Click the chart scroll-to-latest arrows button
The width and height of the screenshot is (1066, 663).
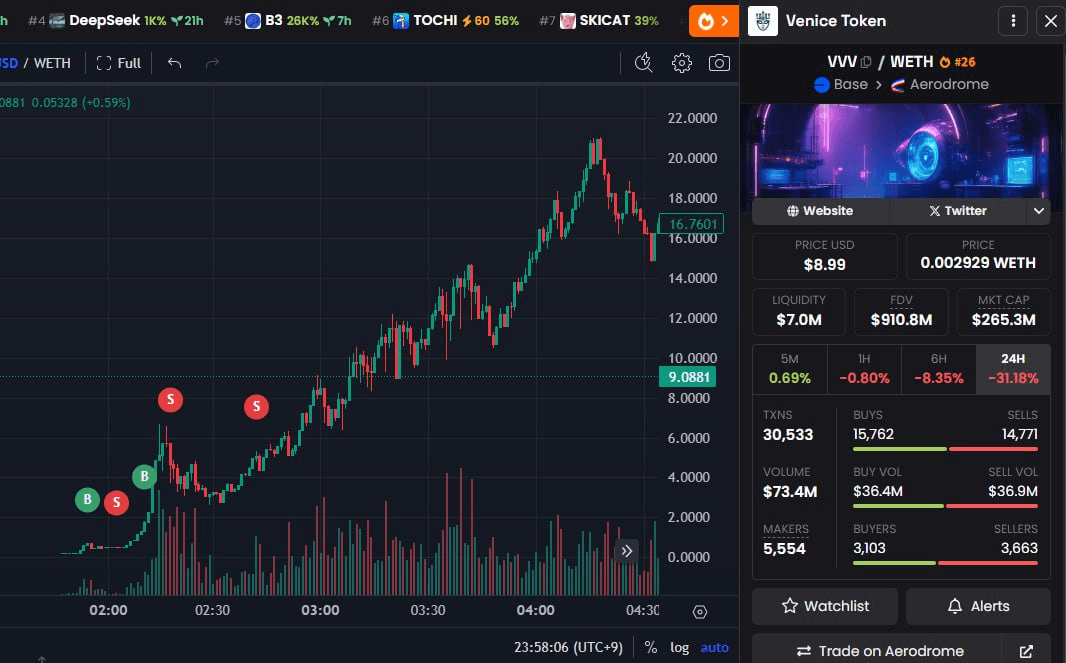[x=626, y=551]
